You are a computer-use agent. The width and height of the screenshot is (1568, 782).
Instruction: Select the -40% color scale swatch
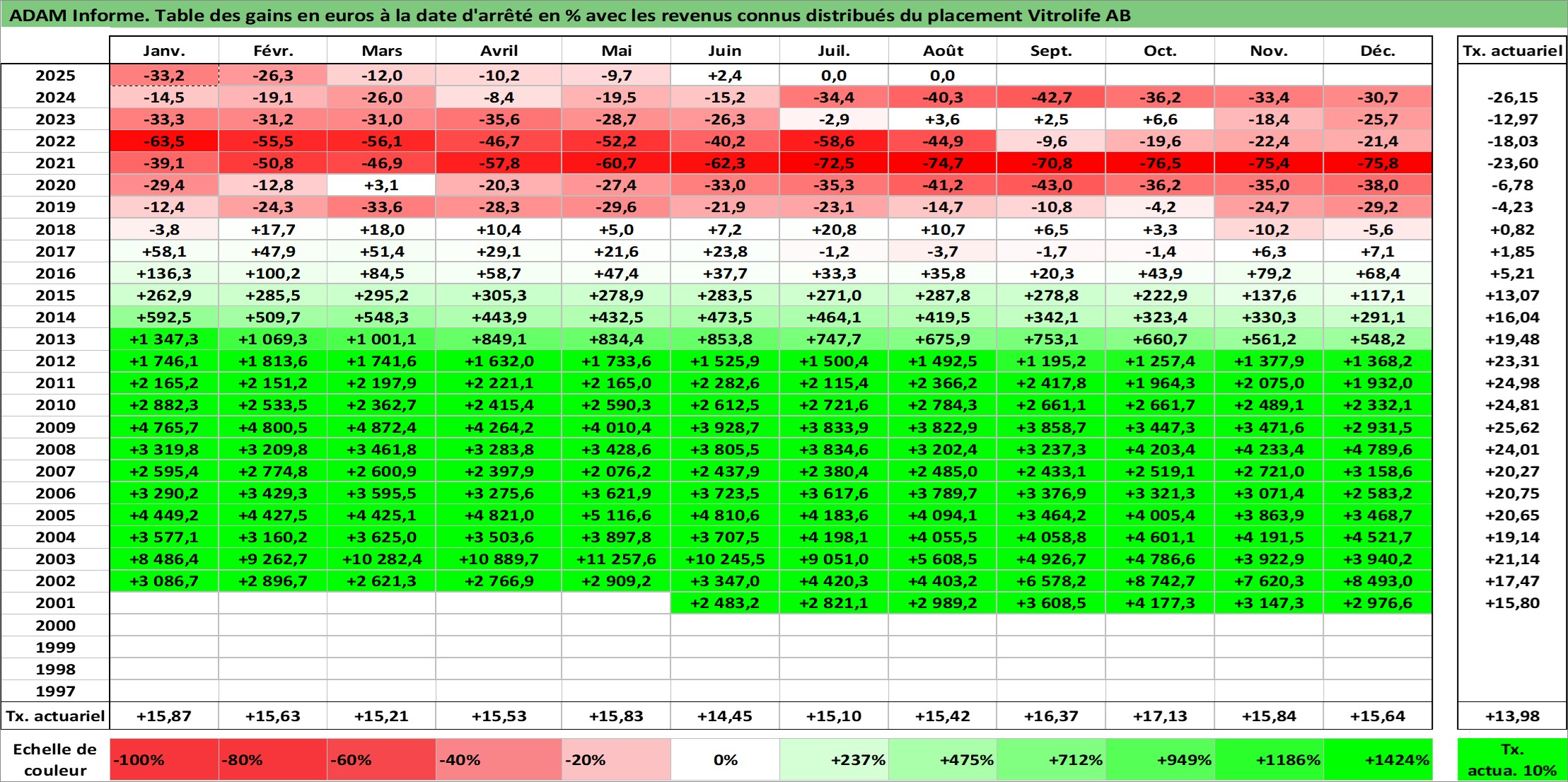(x=499, y=760)
